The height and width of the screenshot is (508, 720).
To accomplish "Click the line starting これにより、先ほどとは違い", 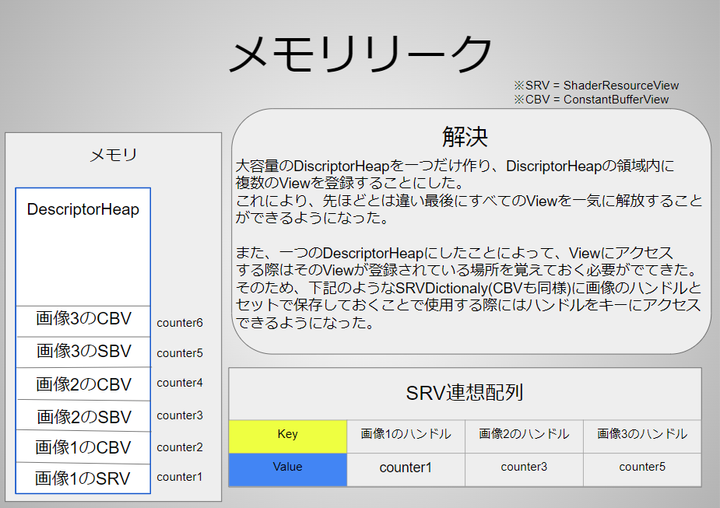I will [x=468, y=201].
